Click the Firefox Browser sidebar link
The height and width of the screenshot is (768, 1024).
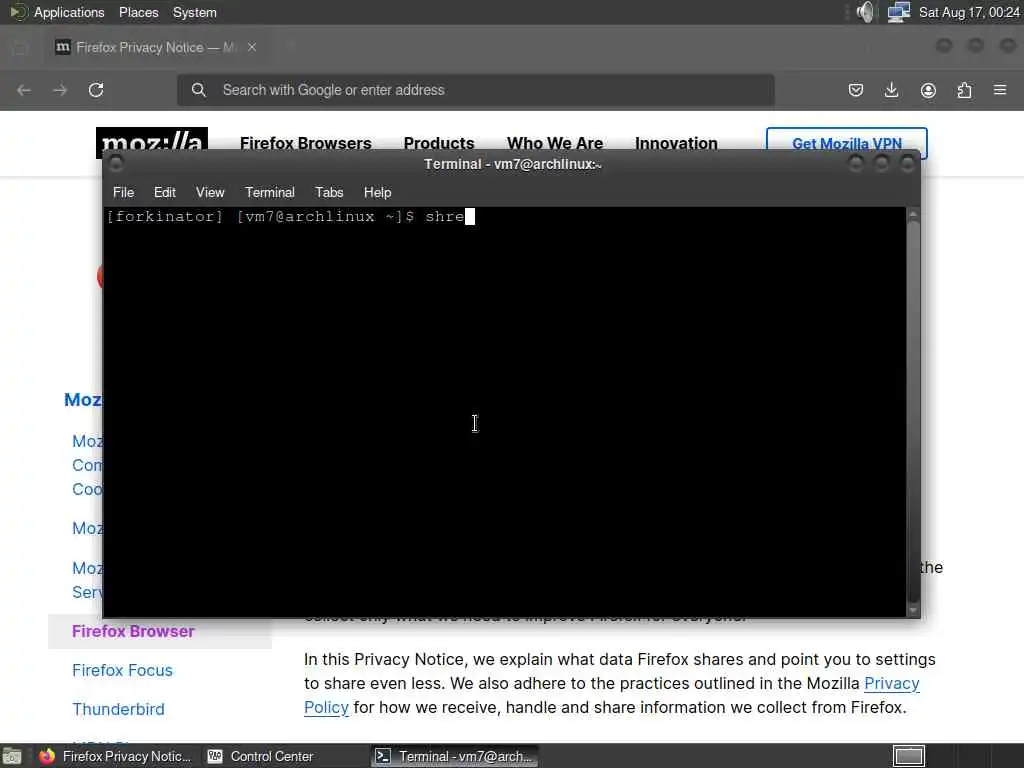pyautogui.click(x=133, y=632)
